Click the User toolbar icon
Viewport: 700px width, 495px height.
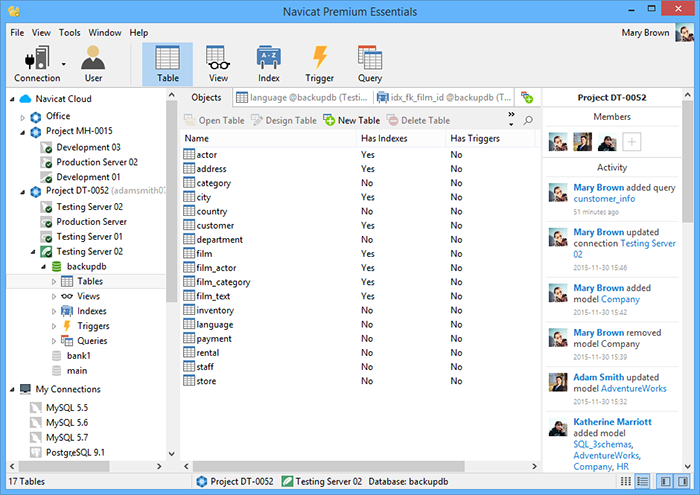click(93, 64)
